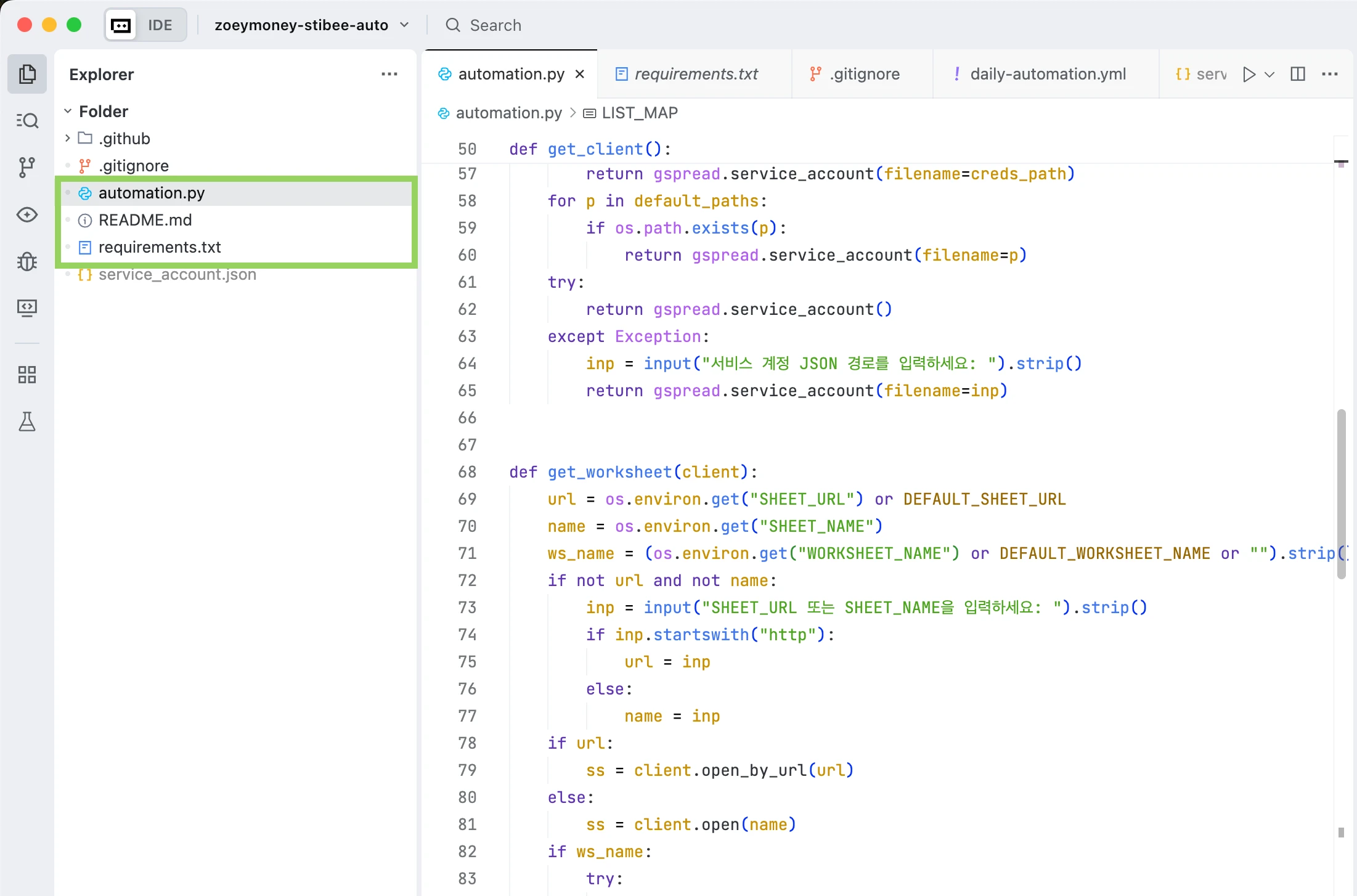Expand the .github folder
The width and height of the screenshot is (1357, 896).
[x=124, y=139]
